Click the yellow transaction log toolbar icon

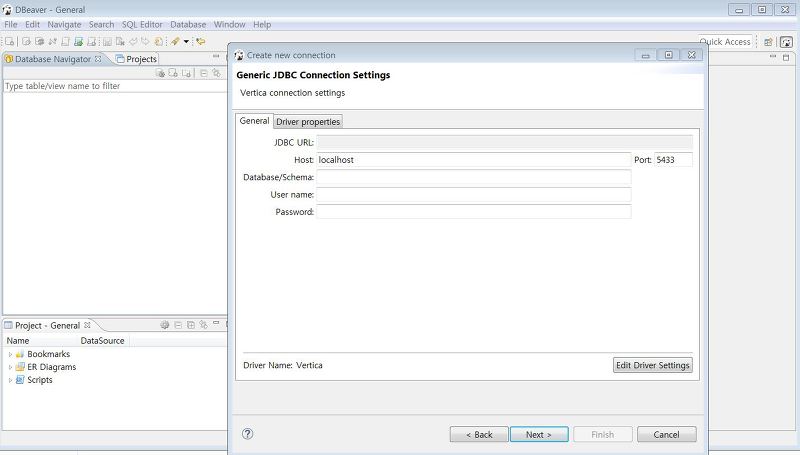pos(159,41)
